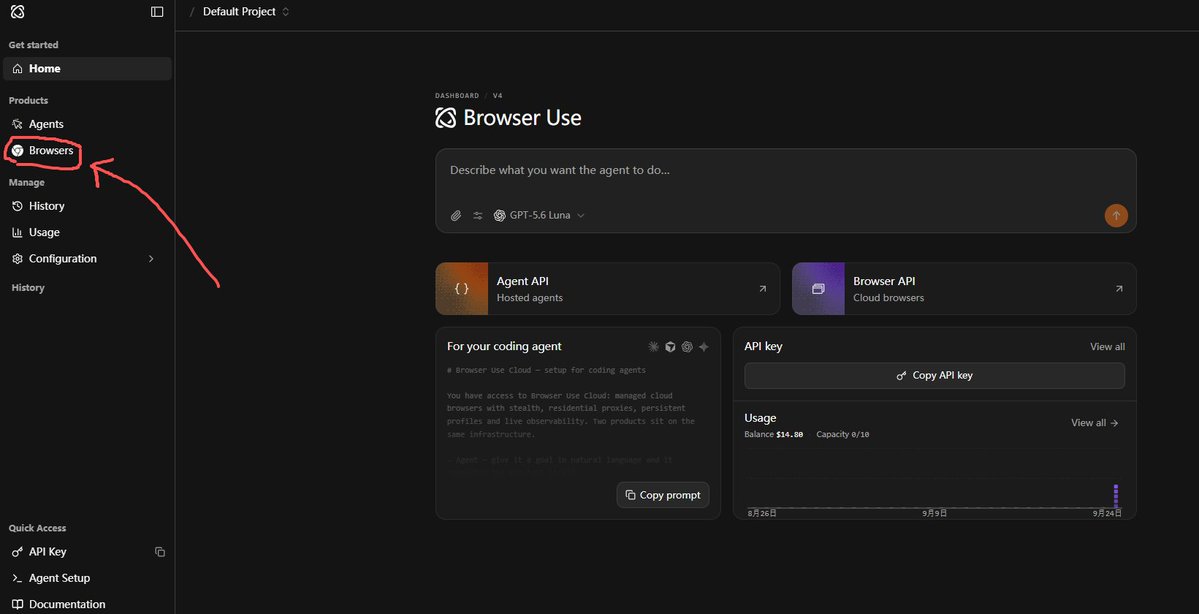Image resolution: width=1199 pixels, height=614 pixels.
Task: Focus the agent prompt description field
Action: [786, 171]
